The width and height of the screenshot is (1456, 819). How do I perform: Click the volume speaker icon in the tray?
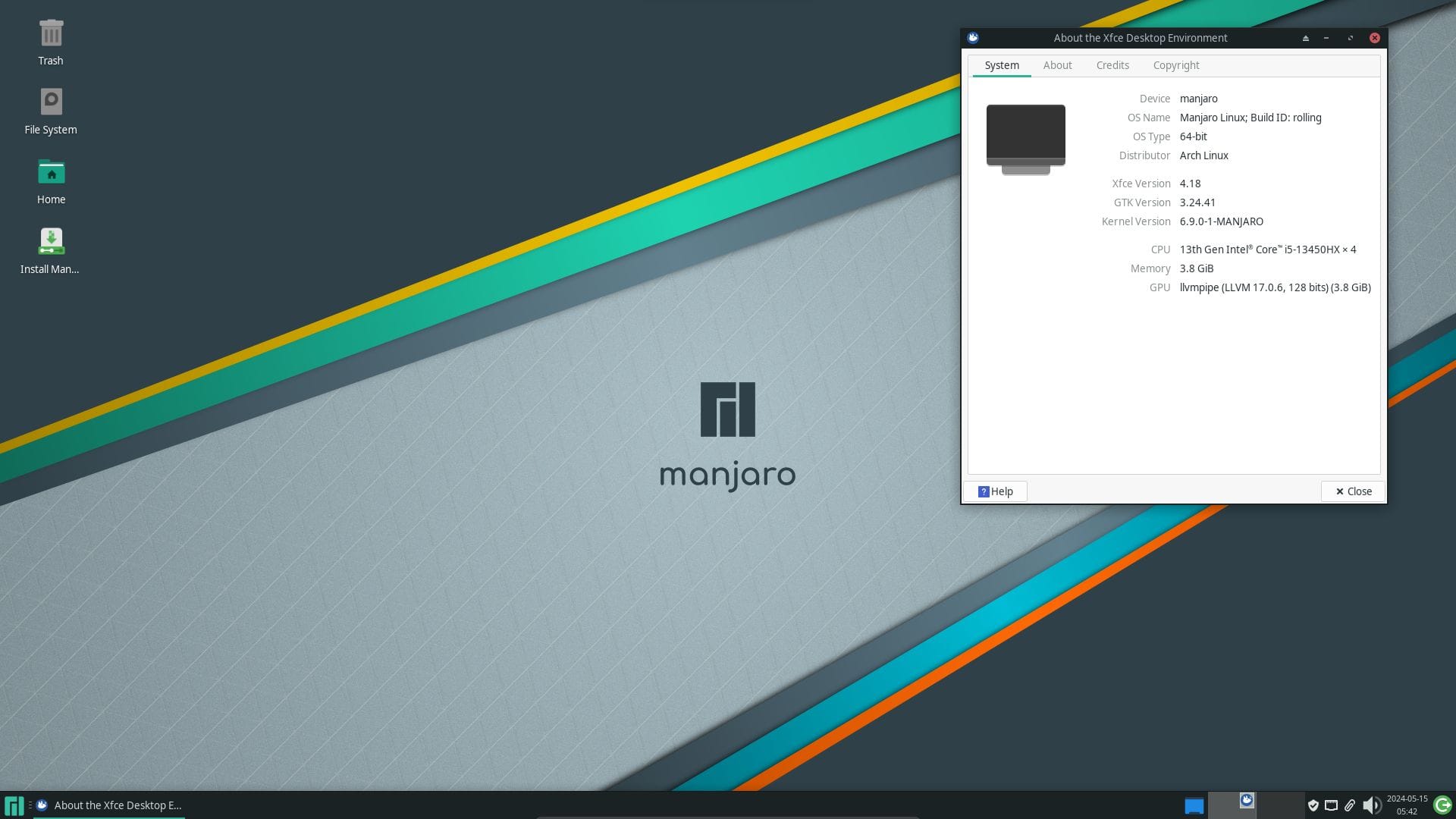coord(1373,805)
